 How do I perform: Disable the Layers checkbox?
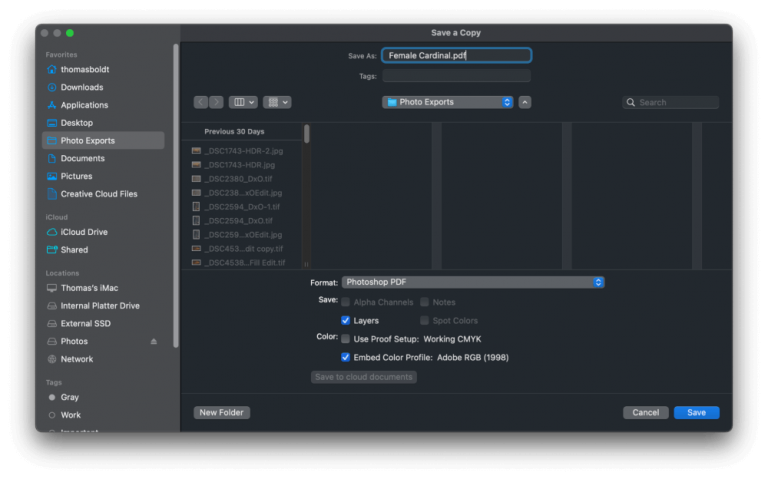tap(346, 321)
